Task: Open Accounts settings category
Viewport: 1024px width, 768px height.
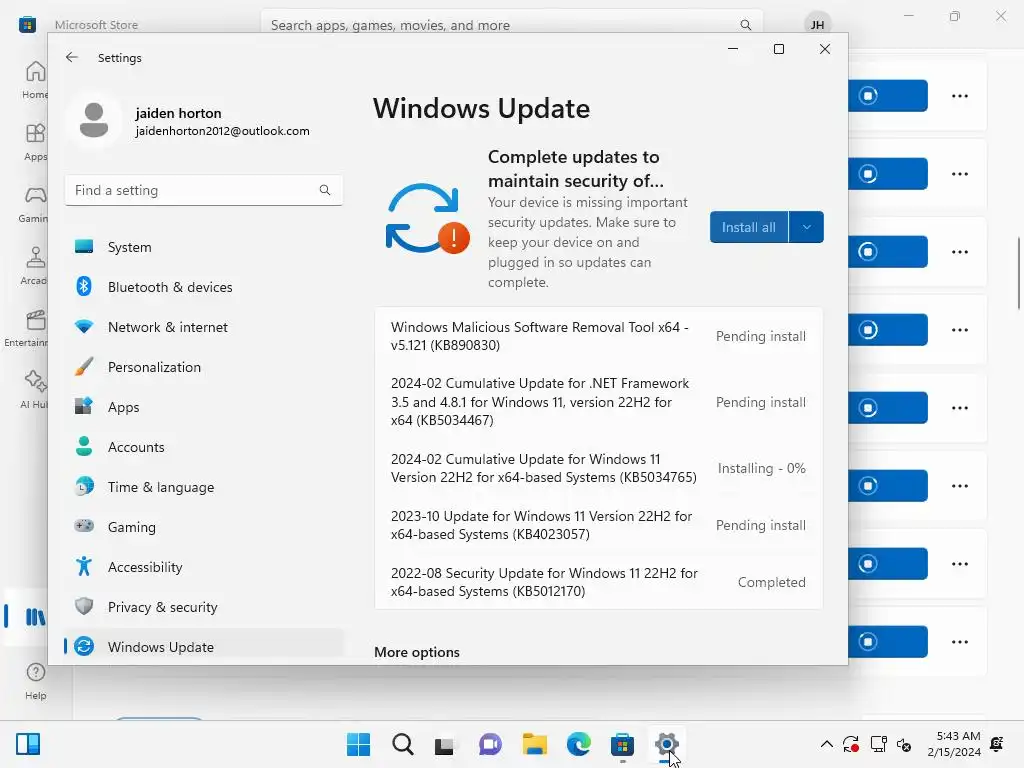Action: pos(204,447)
